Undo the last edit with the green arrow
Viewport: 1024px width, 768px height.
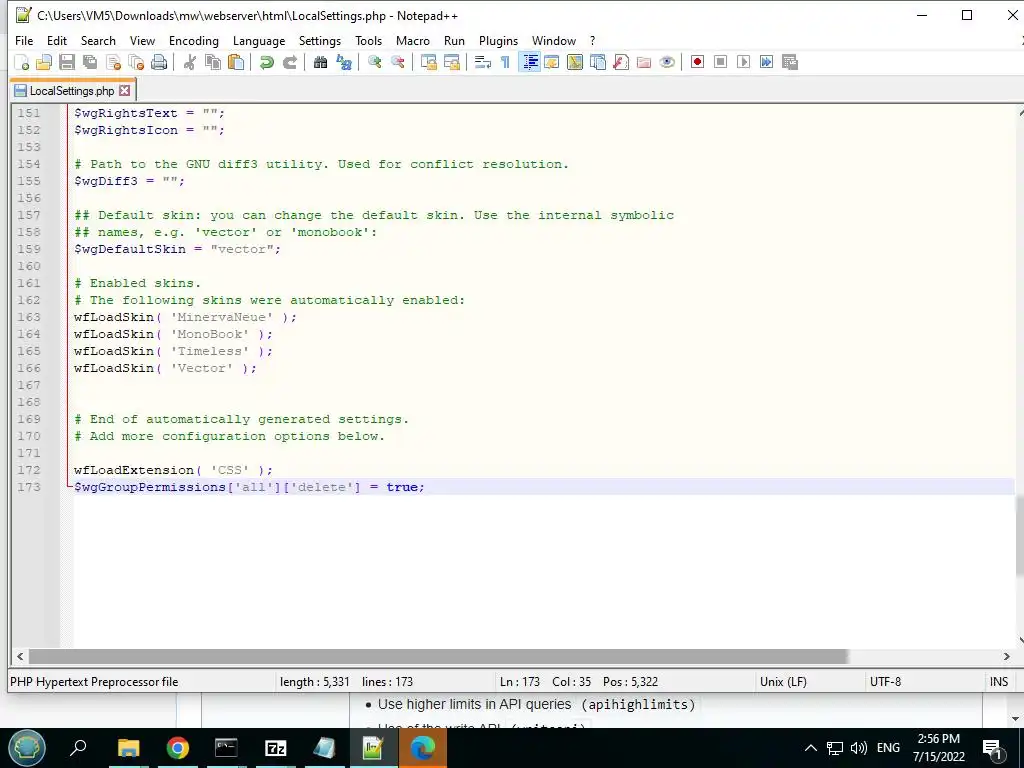266,62
